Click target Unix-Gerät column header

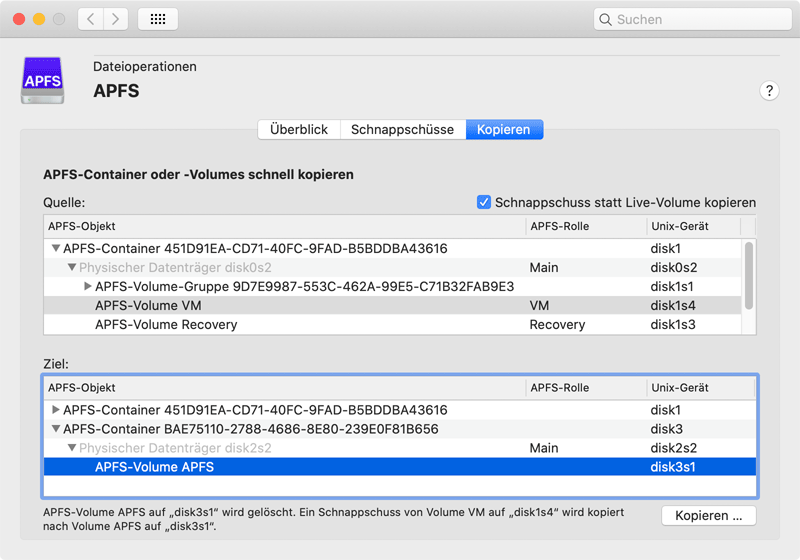coord(701,388)
